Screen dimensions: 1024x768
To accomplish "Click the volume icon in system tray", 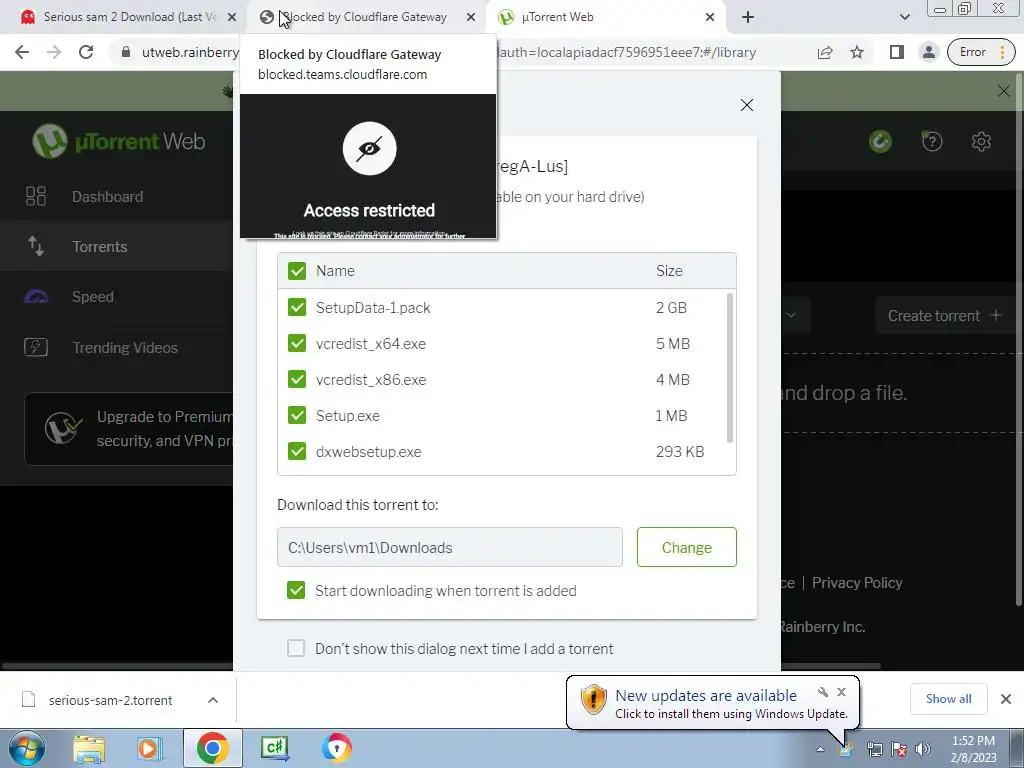I will coord(923,749).
